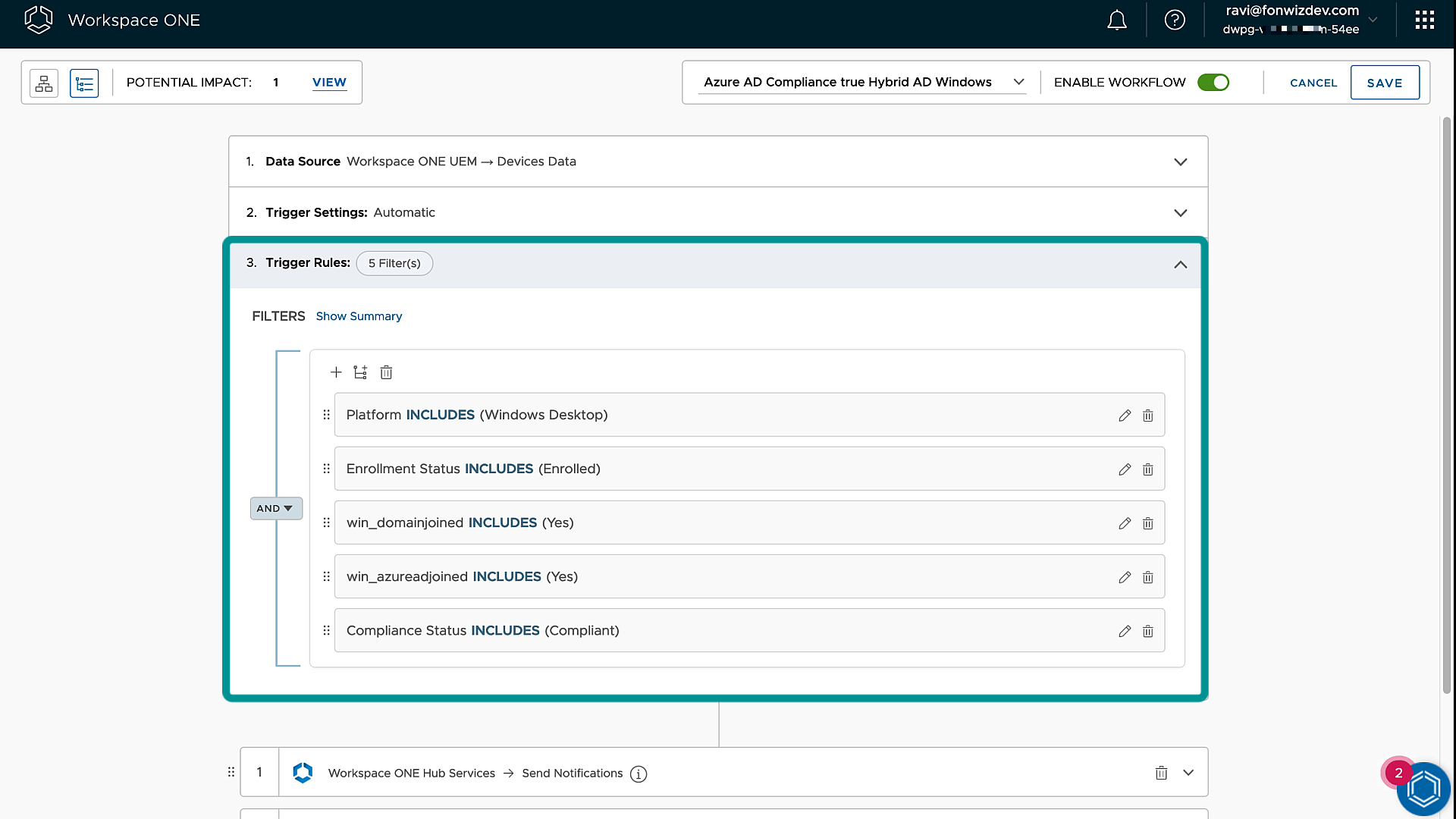
Task: Open the AND operator dropdown
Action: coord(275,508)
